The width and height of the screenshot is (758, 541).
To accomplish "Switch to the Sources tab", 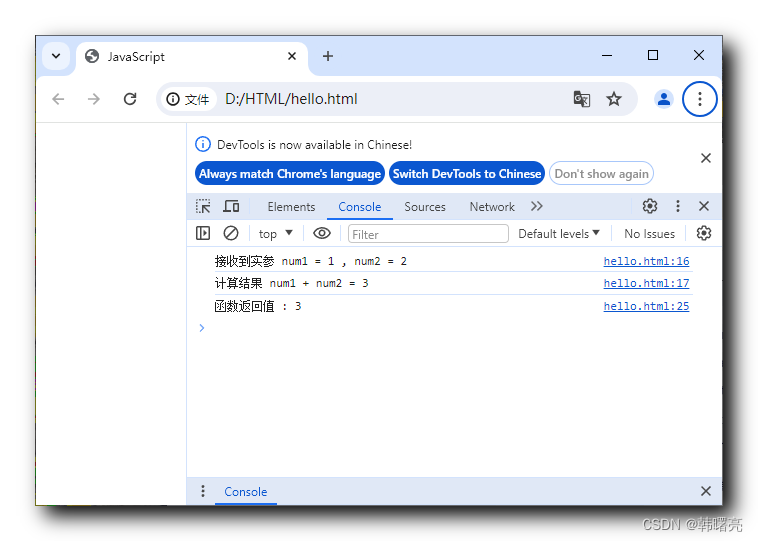I will tap(425, 207).
